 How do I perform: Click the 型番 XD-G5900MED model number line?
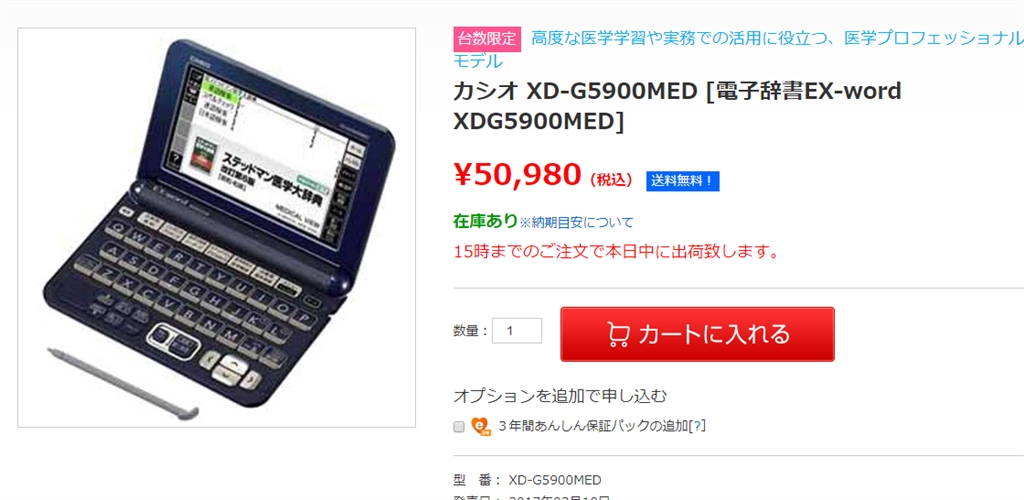[x=527, y=480]
